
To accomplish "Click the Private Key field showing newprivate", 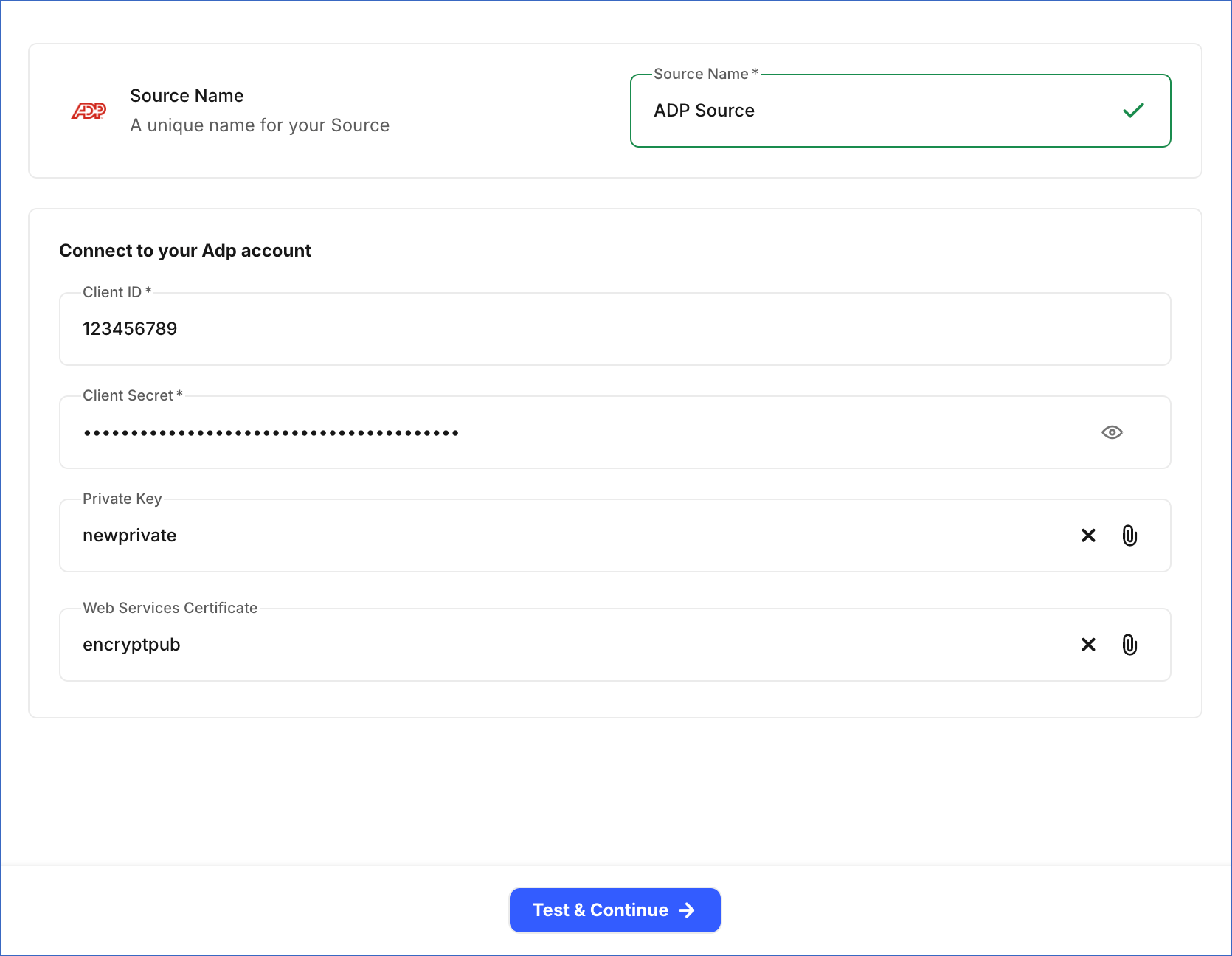I will pos(615,536).
